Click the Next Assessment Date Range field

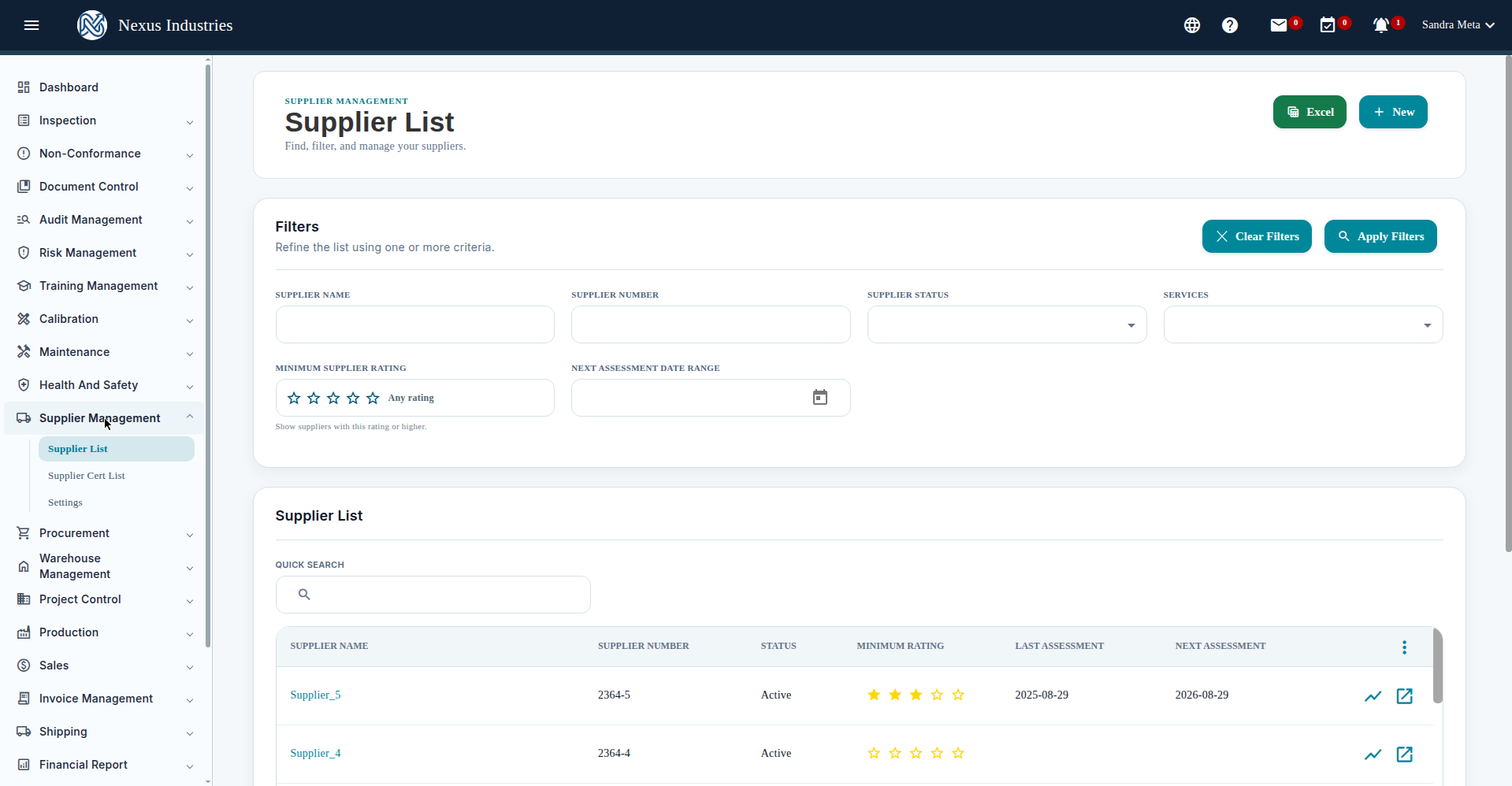711,398
